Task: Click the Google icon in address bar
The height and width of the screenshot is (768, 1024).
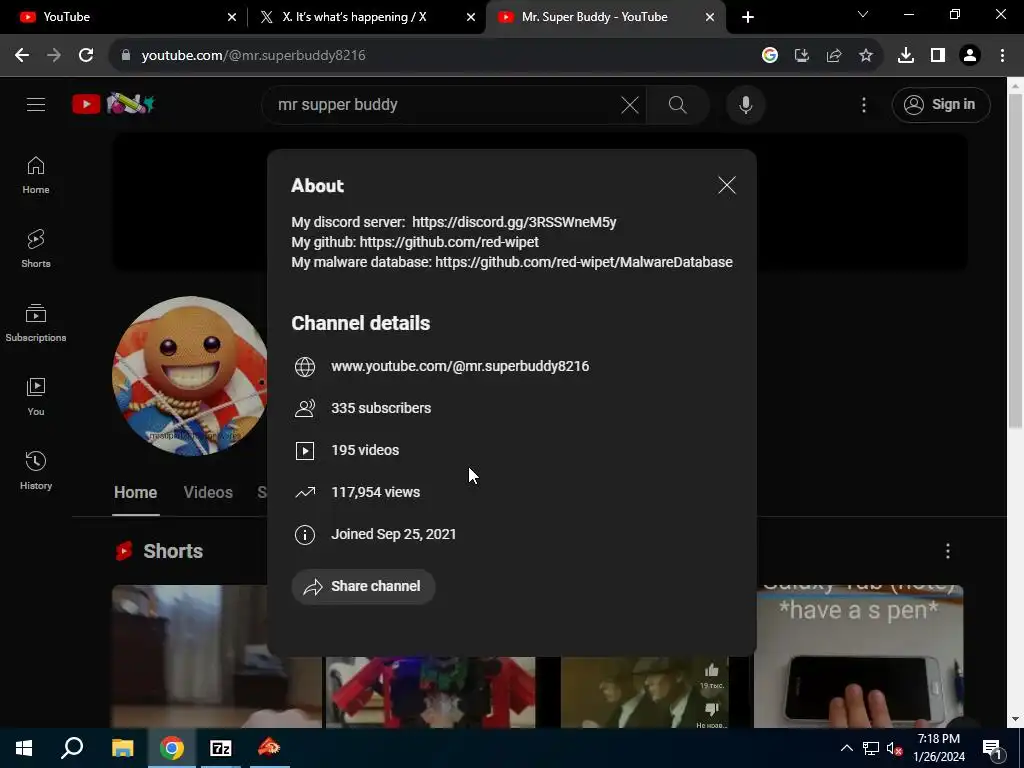Action: tap(770, 56)
